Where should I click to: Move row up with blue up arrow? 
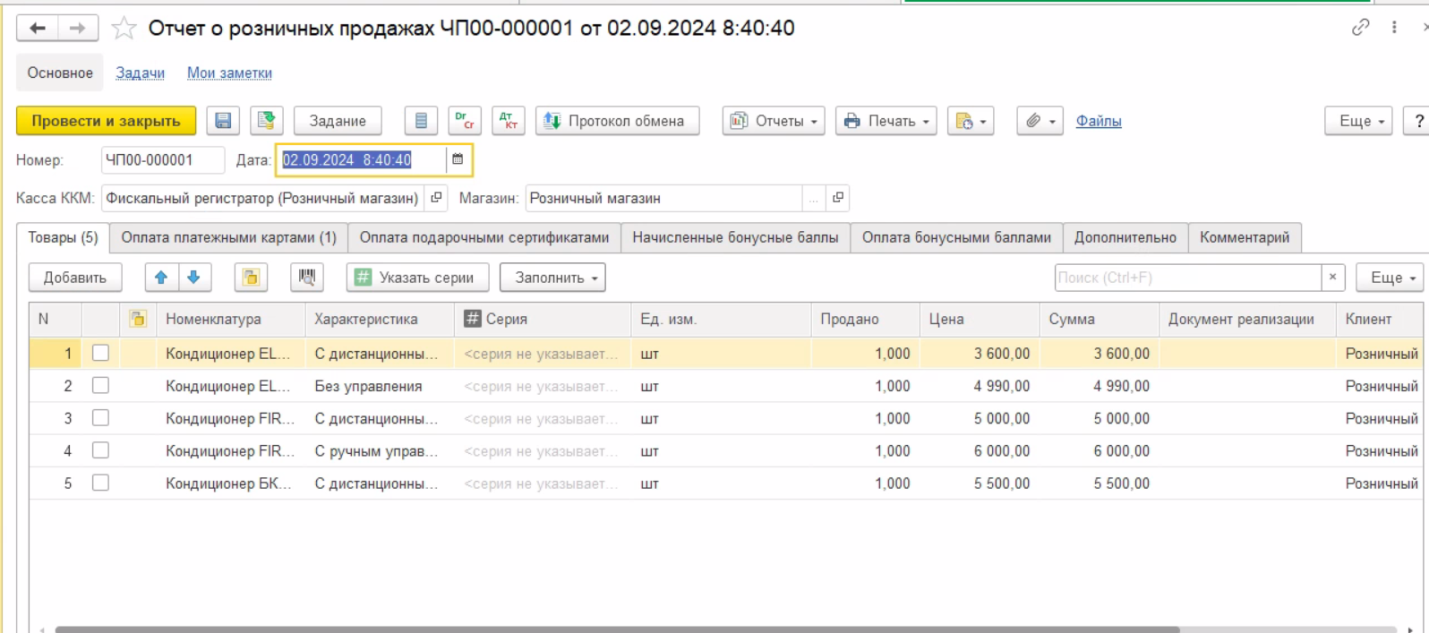pyautogui.click(x=162, y=277)
